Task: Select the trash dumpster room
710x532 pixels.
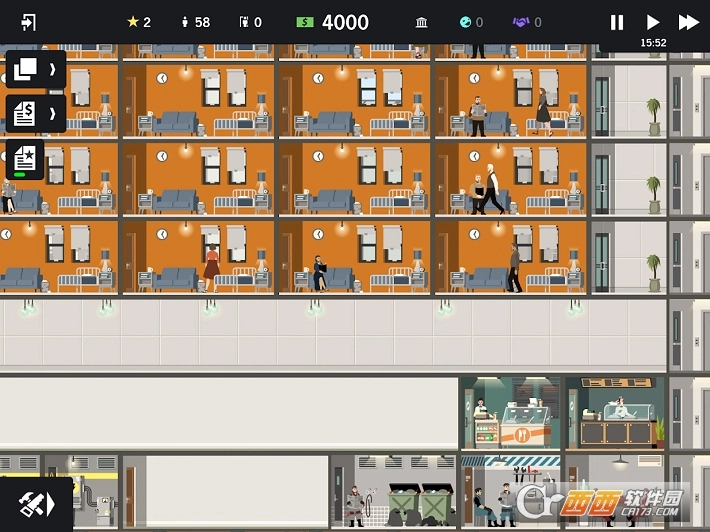Action: tap(395, 491)
